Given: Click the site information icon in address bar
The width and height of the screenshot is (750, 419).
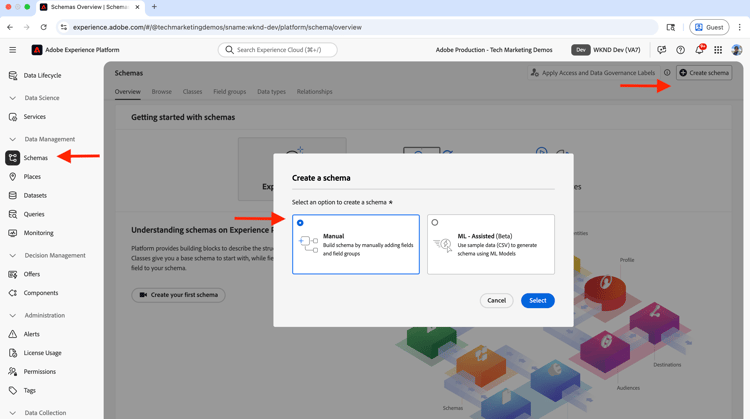Looking at the screenshot, I should coord(64,27).
